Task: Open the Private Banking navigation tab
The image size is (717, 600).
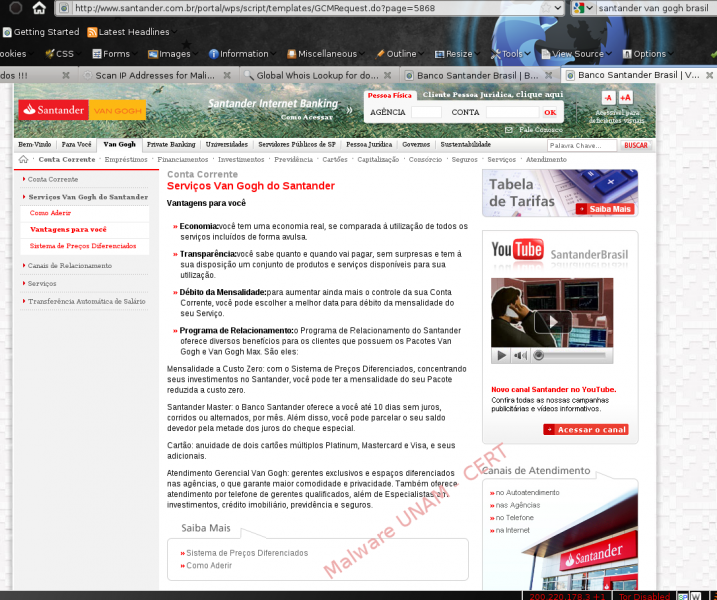Action: click(x=171, y=144)
